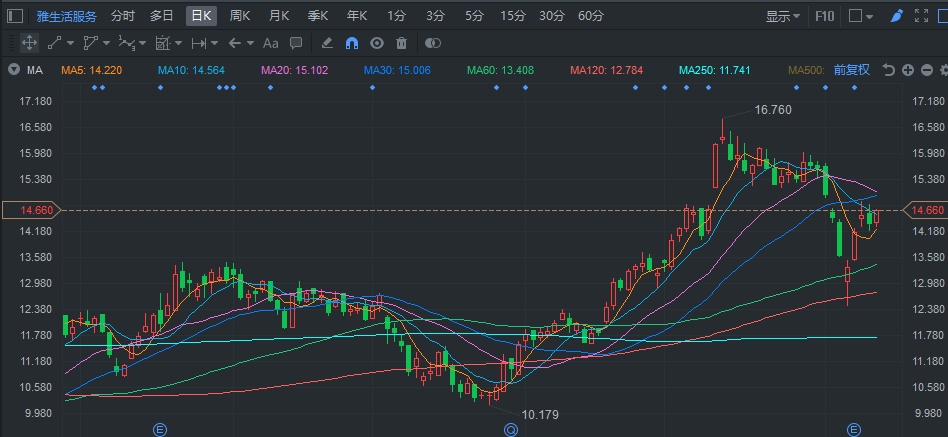Switch to 5分 five-minute chart
Viewport: 948px width, 437px height.
click(x=475, y=16)
